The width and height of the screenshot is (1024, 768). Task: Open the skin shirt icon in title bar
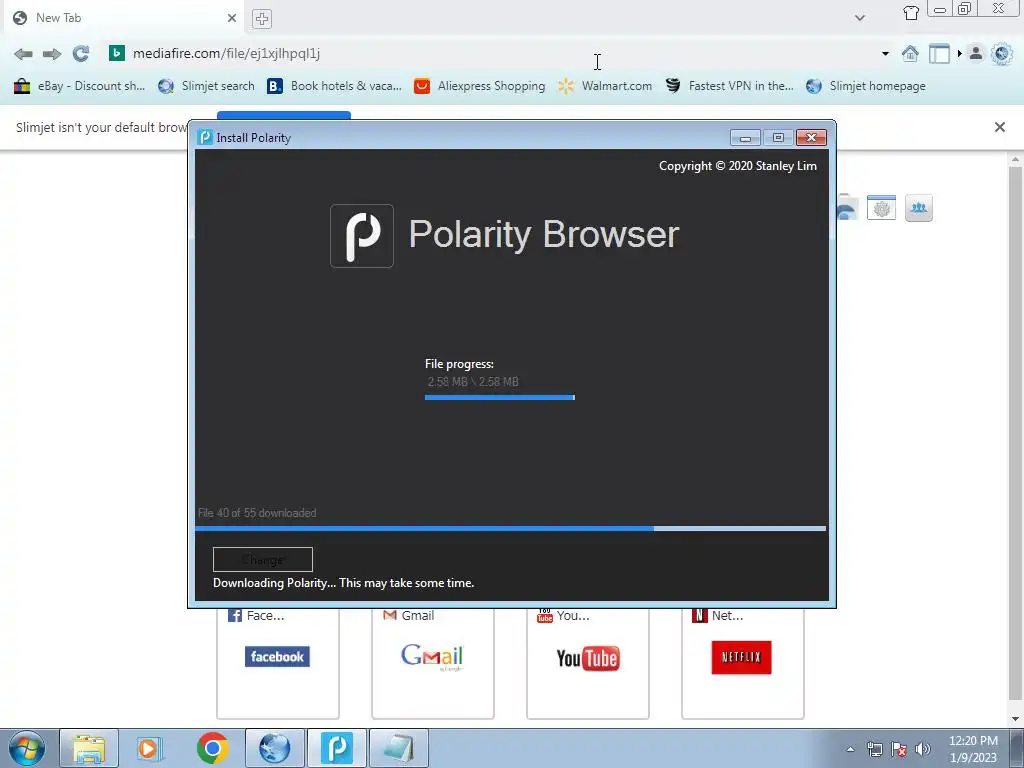pyautogui.click(x=911, y=12)
